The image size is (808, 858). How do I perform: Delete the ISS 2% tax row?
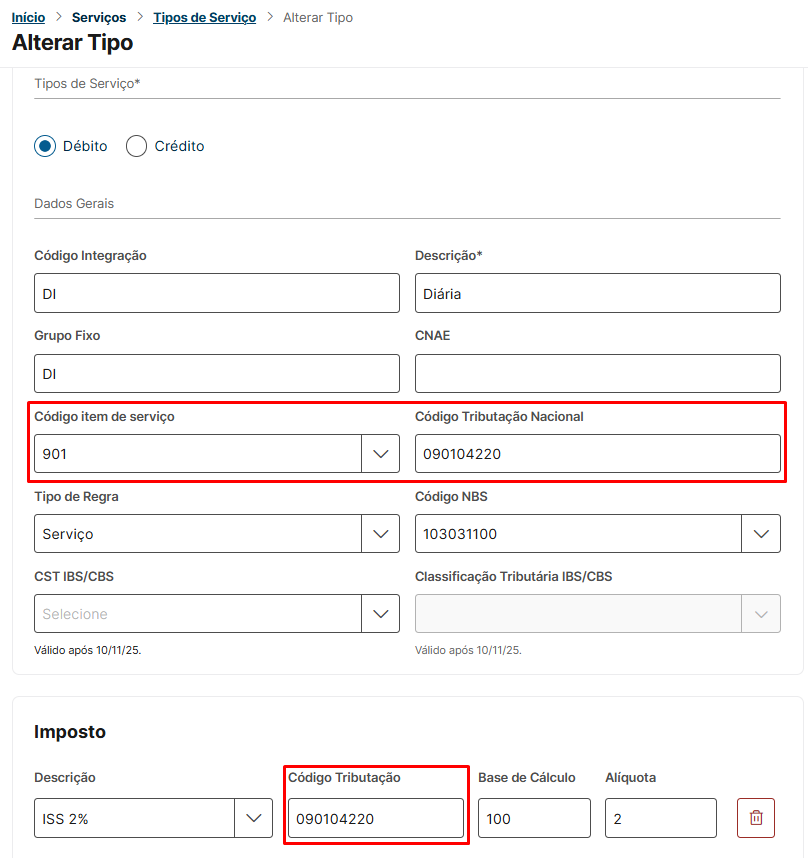[x=756, y=818]
